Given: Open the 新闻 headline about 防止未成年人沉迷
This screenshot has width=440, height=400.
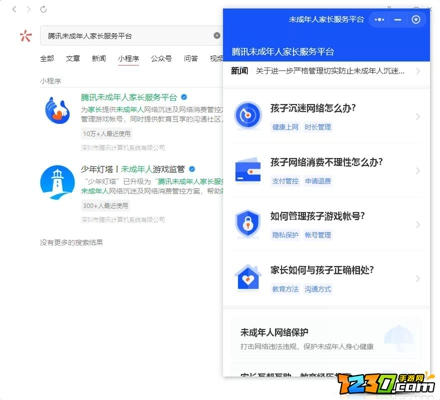Looking at the screenshot, I should 330,71.
